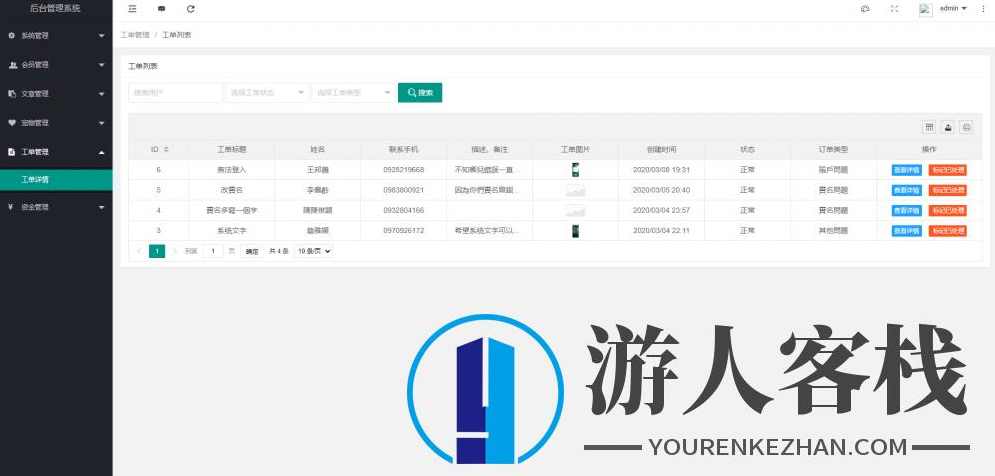The width and height of the screenshot is (995, 476).
Task: Focus the search user input field
Action: [x=175, y=93]
